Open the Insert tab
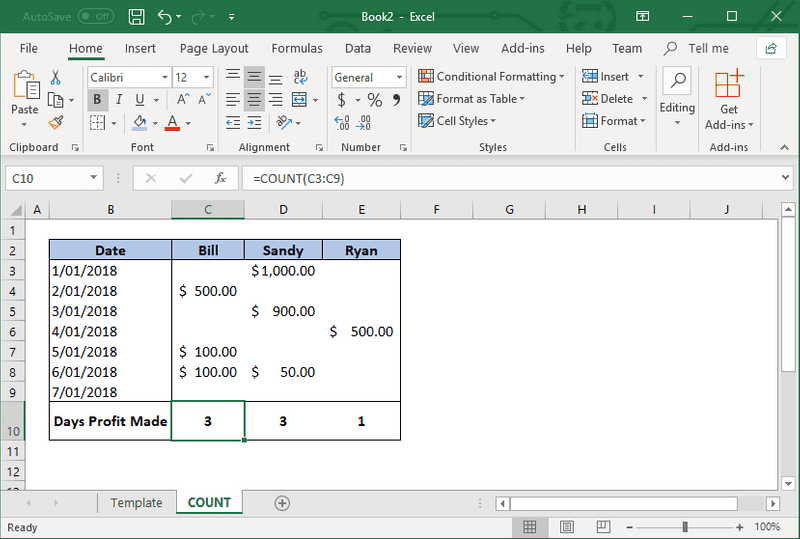Image resolution: width=800 pixels, height=539 pixels. [140, 48]
